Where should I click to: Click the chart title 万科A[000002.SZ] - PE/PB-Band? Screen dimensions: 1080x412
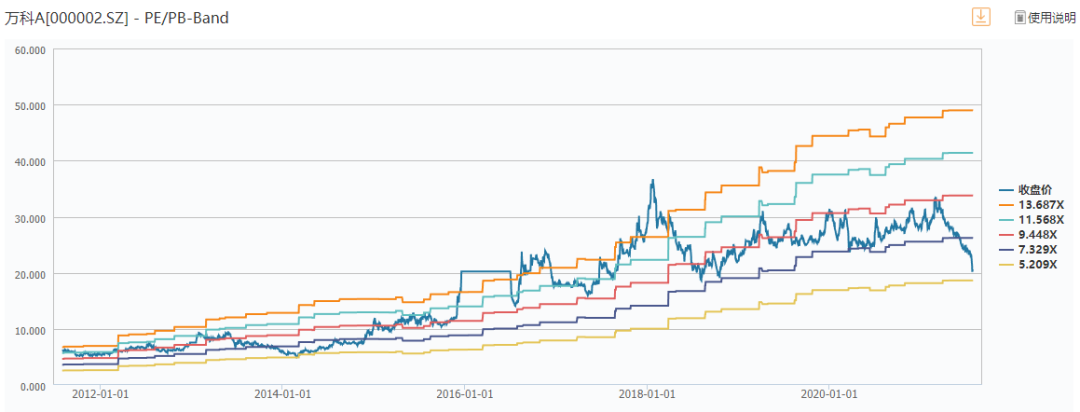(x=117, y=19)
